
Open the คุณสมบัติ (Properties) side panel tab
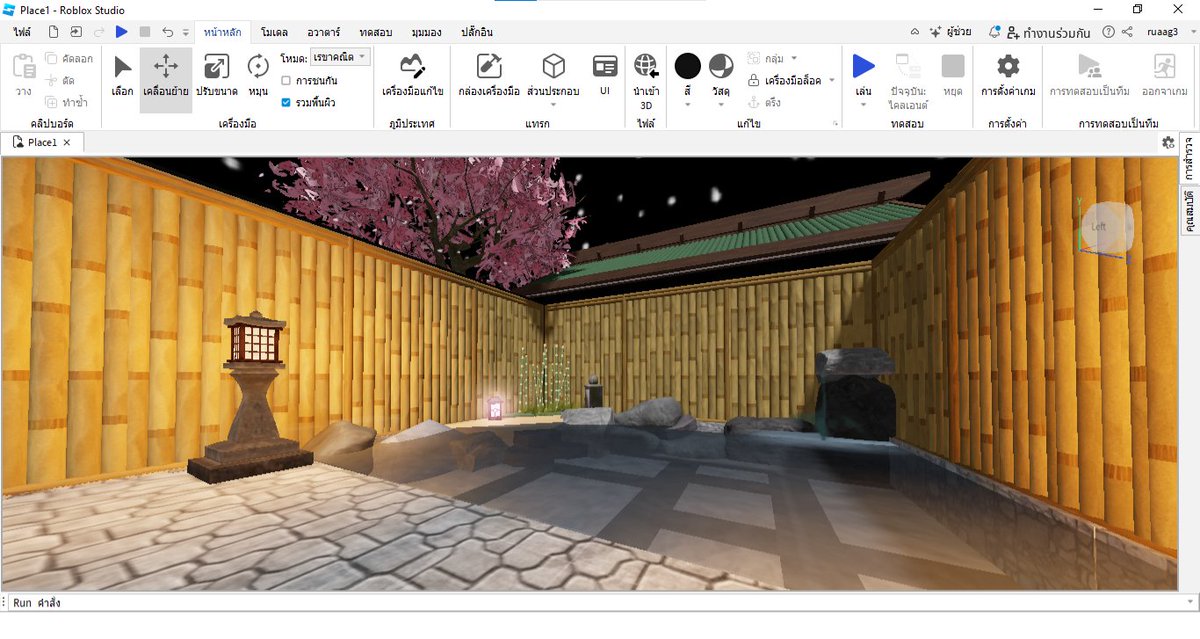[x=1191, y=211]
